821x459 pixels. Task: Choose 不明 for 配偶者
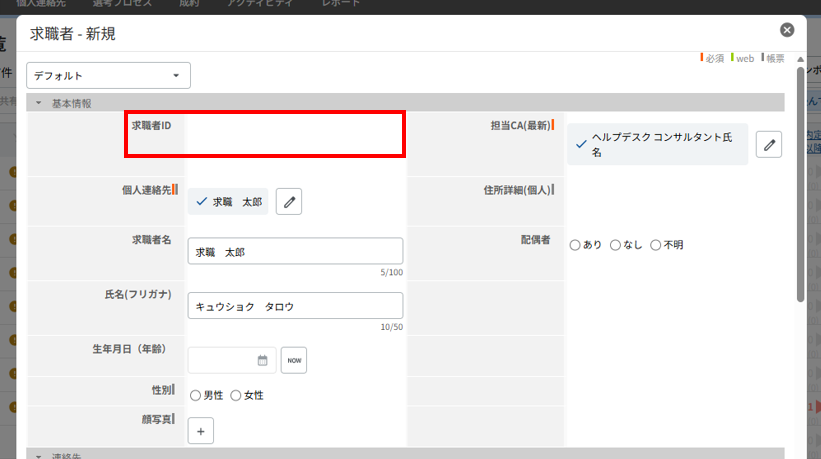pyautogui.click(x=656, y=245)
